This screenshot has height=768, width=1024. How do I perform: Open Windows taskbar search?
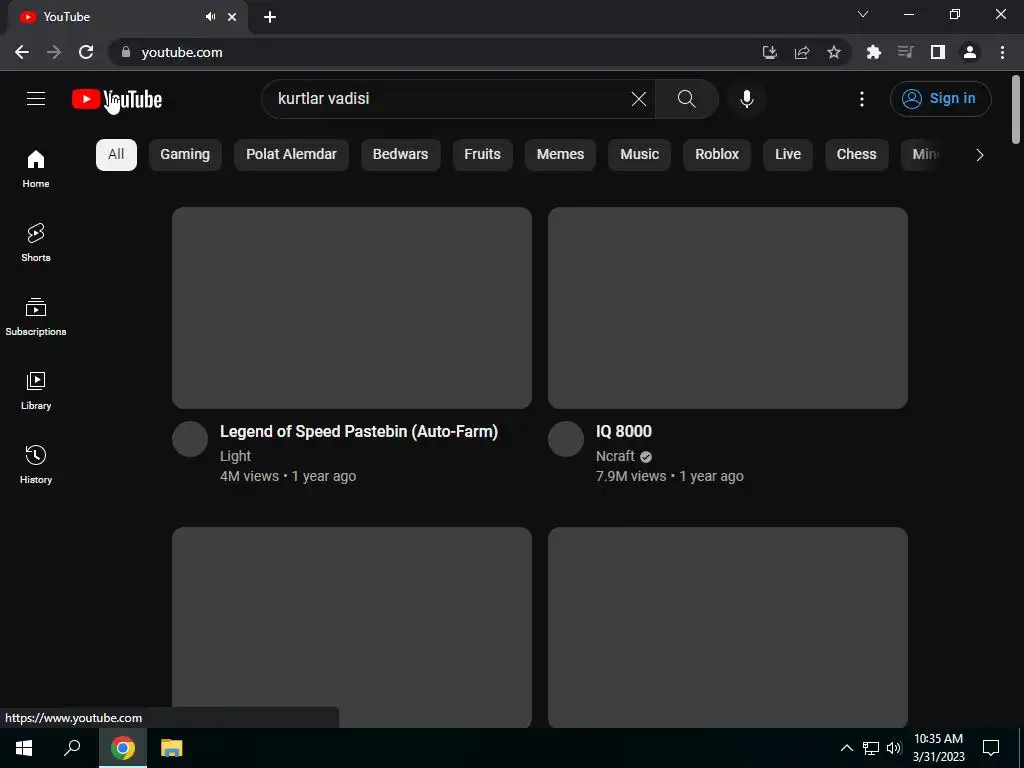click(x=72, y=748)
